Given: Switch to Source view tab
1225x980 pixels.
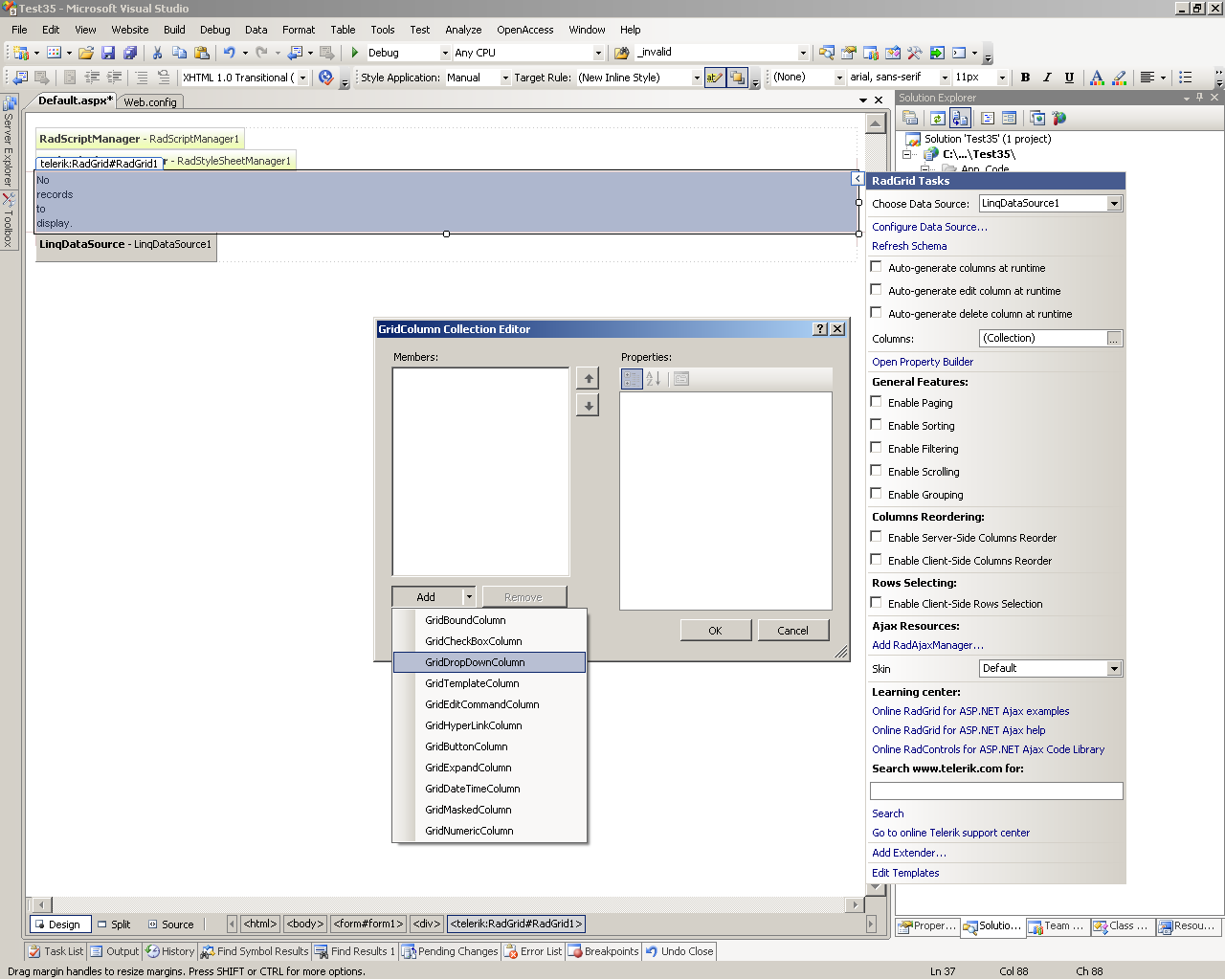Looking at the screenshot, I should click(170, 924).
